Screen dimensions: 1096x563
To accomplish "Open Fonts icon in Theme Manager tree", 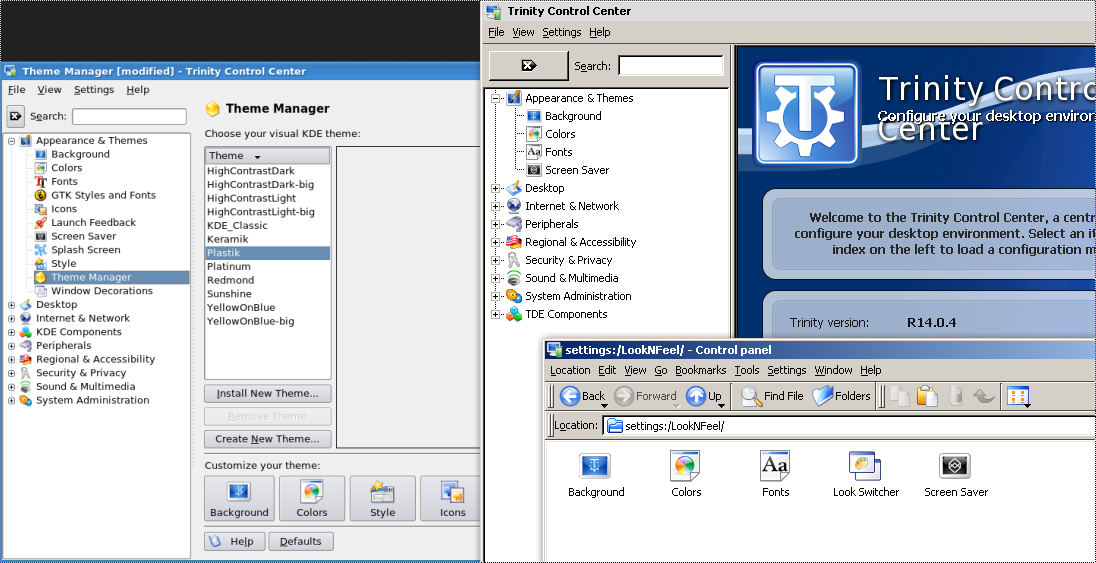I will pos(41,181).
